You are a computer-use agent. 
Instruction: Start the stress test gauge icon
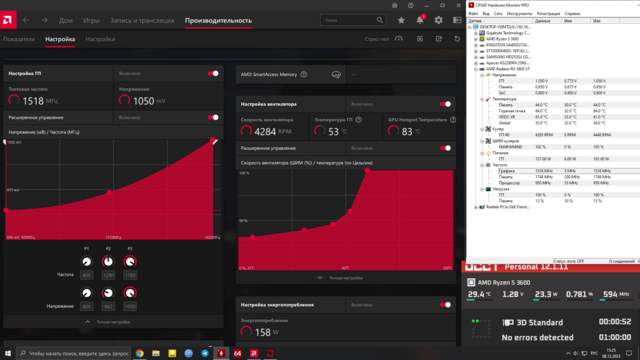(399, 39)
